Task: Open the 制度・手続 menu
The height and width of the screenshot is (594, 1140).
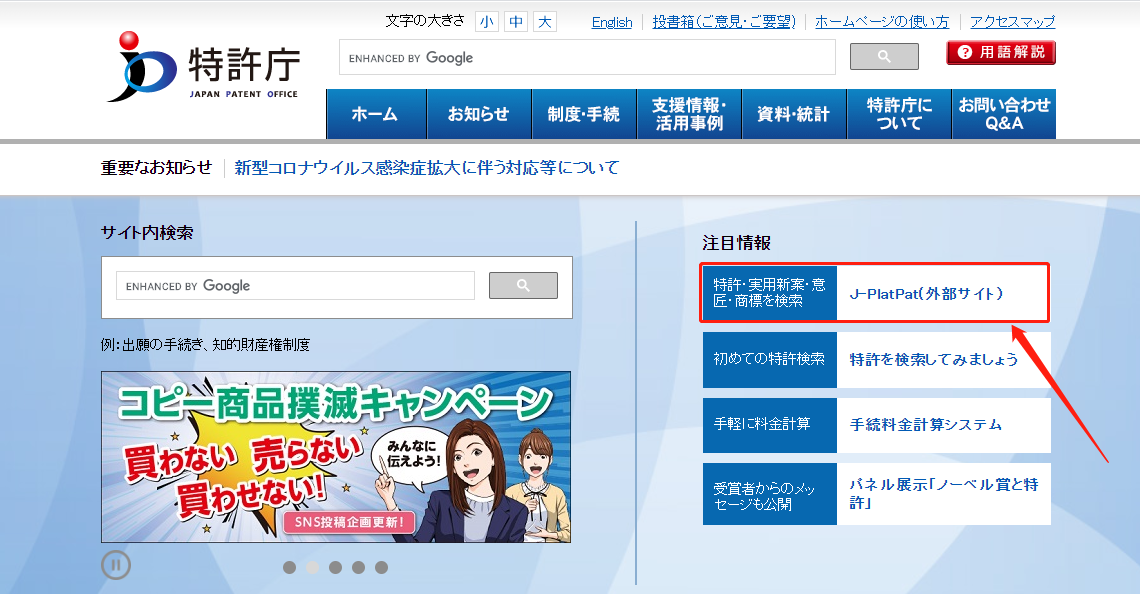Action: (x=584, y=113)
